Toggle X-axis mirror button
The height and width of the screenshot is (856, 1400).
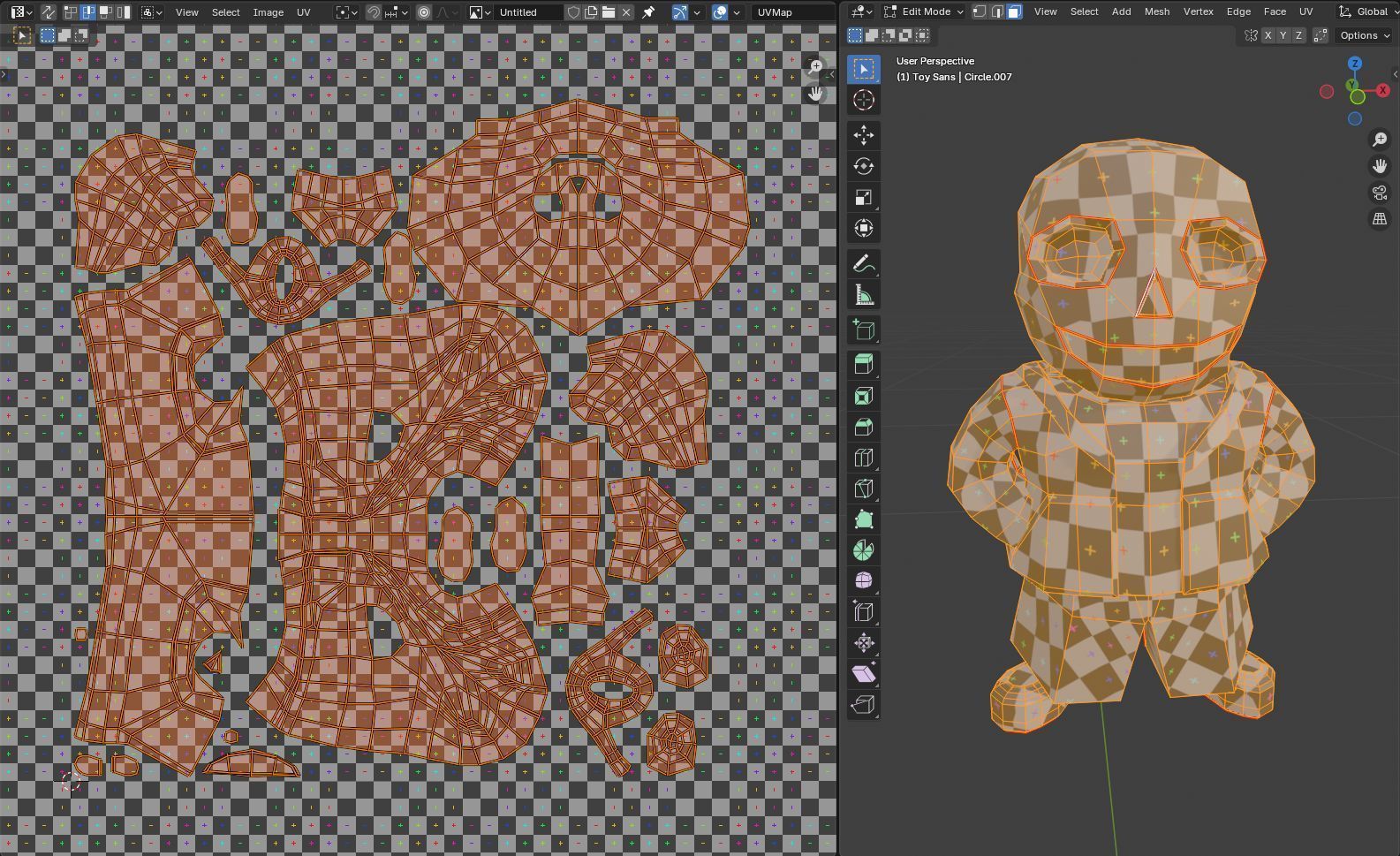pos(1268,35)
